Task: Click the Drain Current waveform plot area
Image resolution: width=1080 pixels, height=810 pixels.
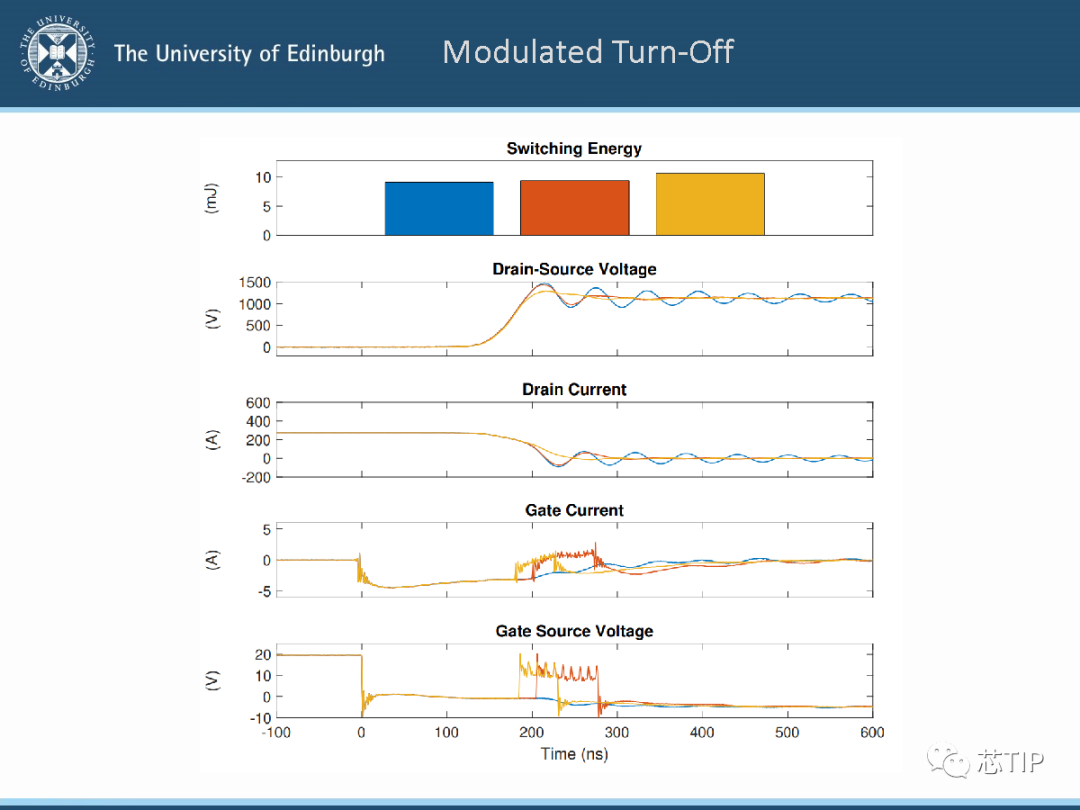Action: (574, 439)
